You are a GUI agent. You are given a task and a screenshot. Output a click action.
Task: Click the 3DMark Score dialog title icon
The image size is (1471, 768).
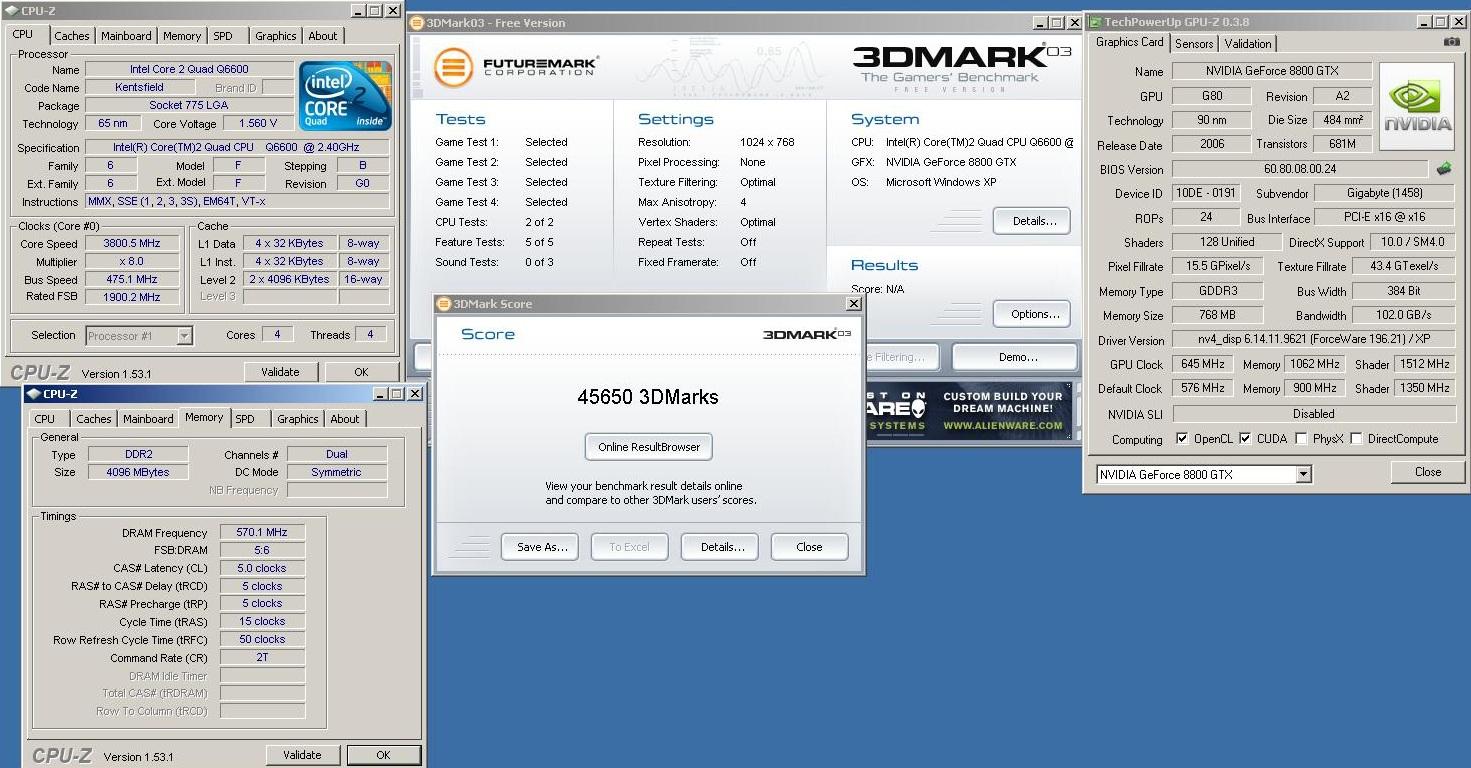[444, 304]
